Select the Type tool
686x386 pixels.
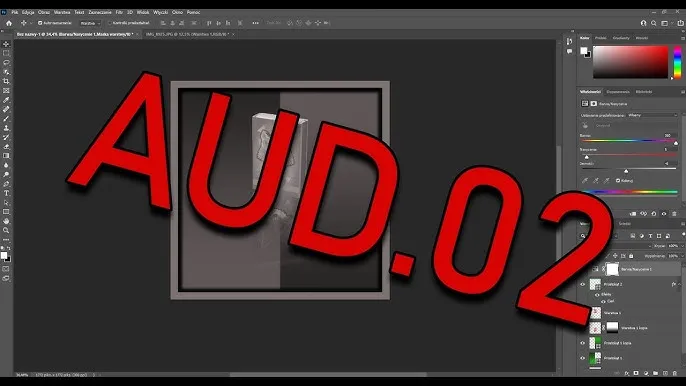tap(6, 193)
